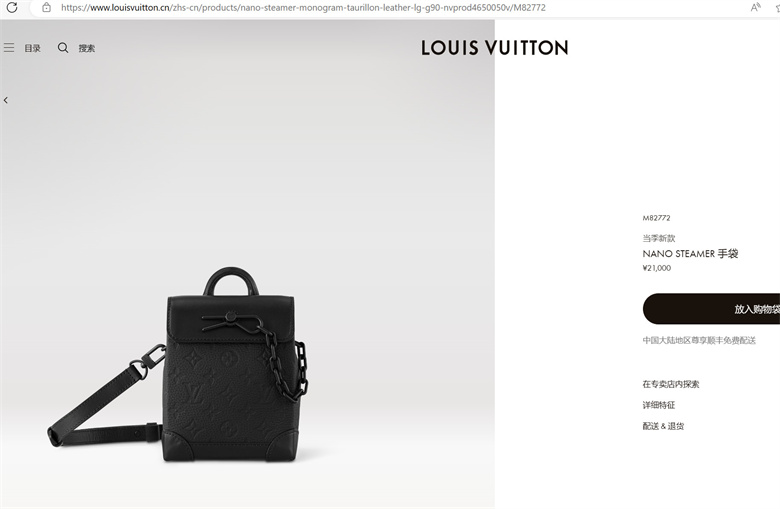Click the favorites star icon in the address bar
The width and height of the screenshot is (780, 509).
[777, 7]
